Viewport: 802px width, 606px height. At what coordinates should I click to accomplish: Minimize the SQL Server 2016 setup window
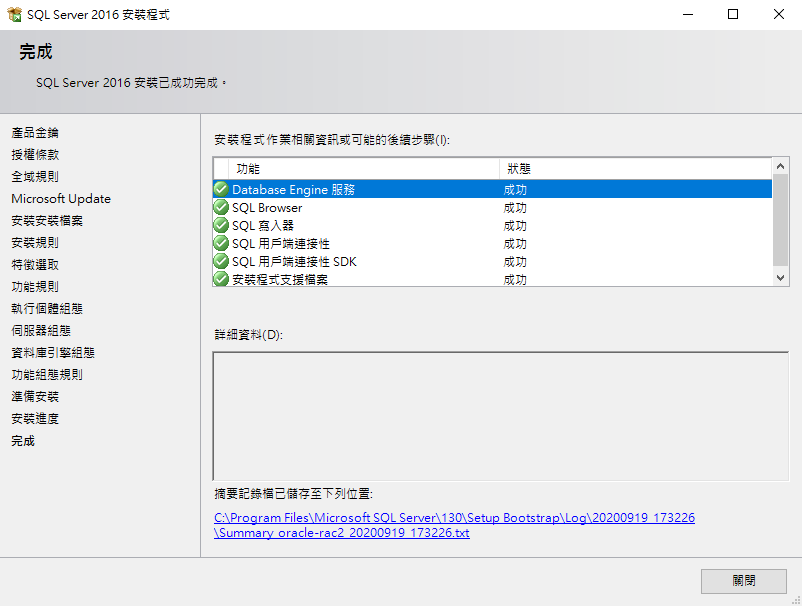click(x=688, y=14)
